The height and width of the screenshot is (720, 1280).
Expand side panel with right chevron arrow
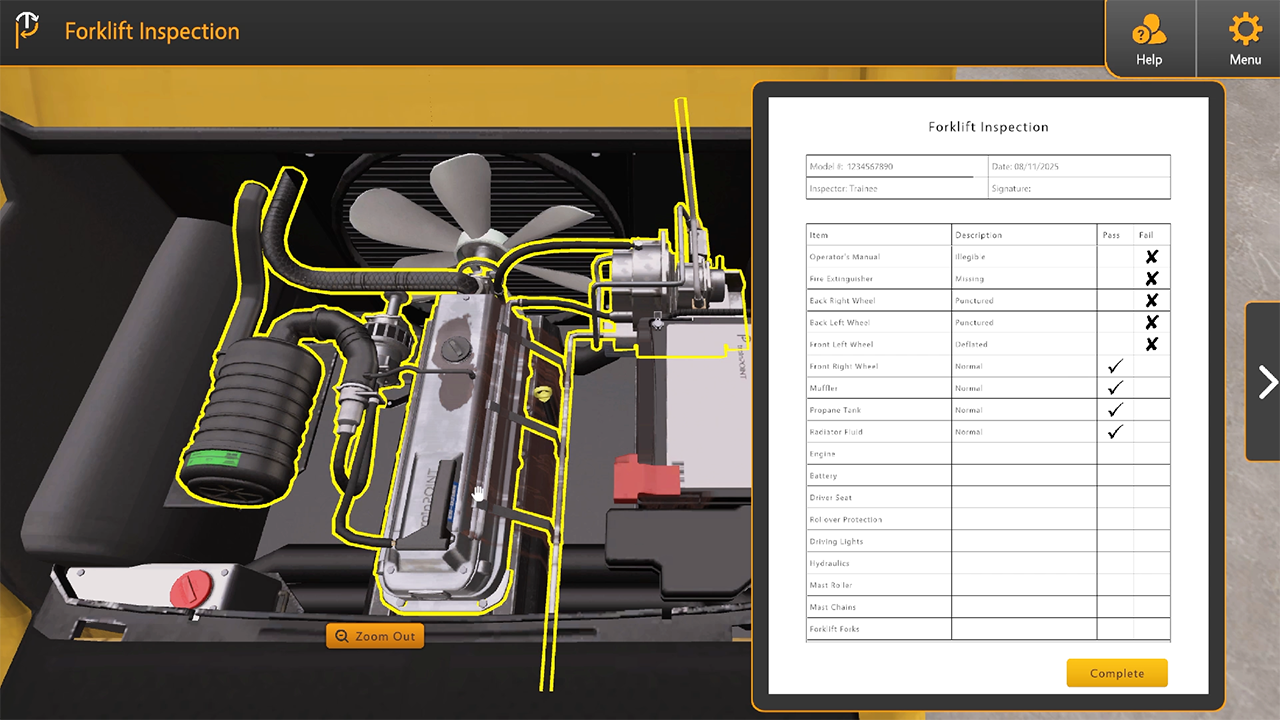1266,382
